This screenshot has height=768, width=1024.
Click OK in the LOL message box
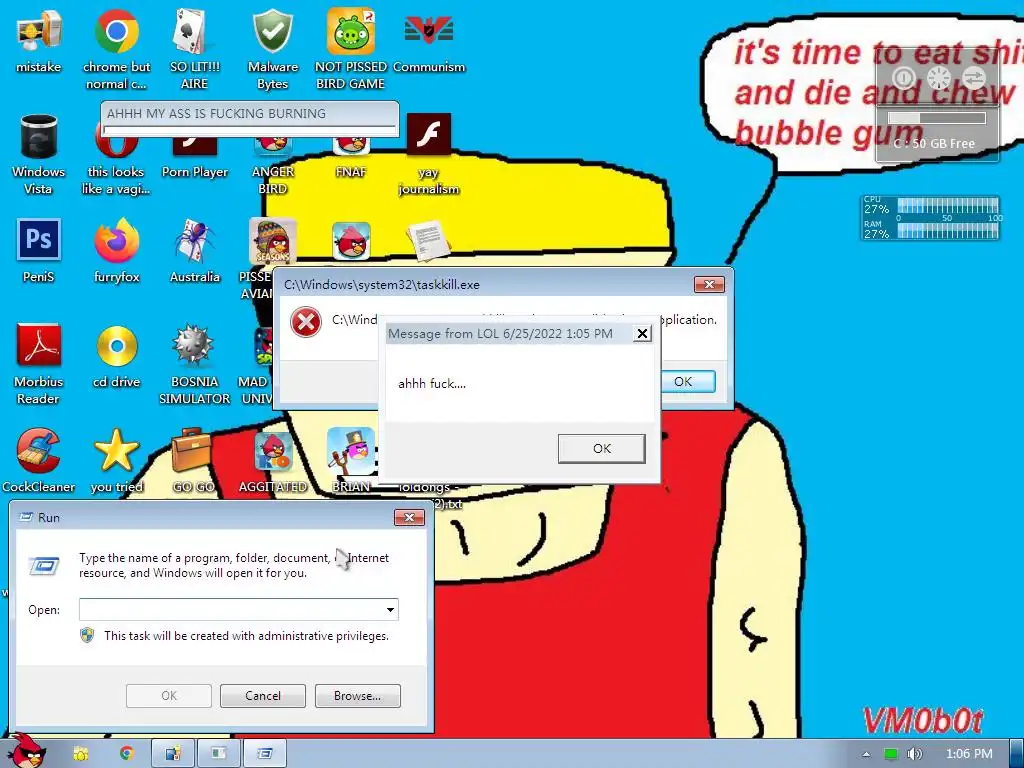(601, 449)
